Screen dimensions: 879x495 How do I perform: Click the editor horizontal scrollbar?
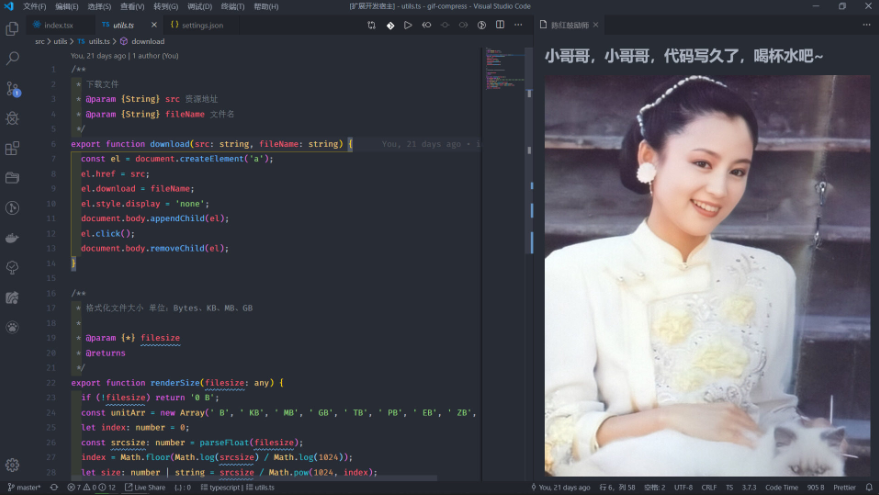[x=253, y=478]
